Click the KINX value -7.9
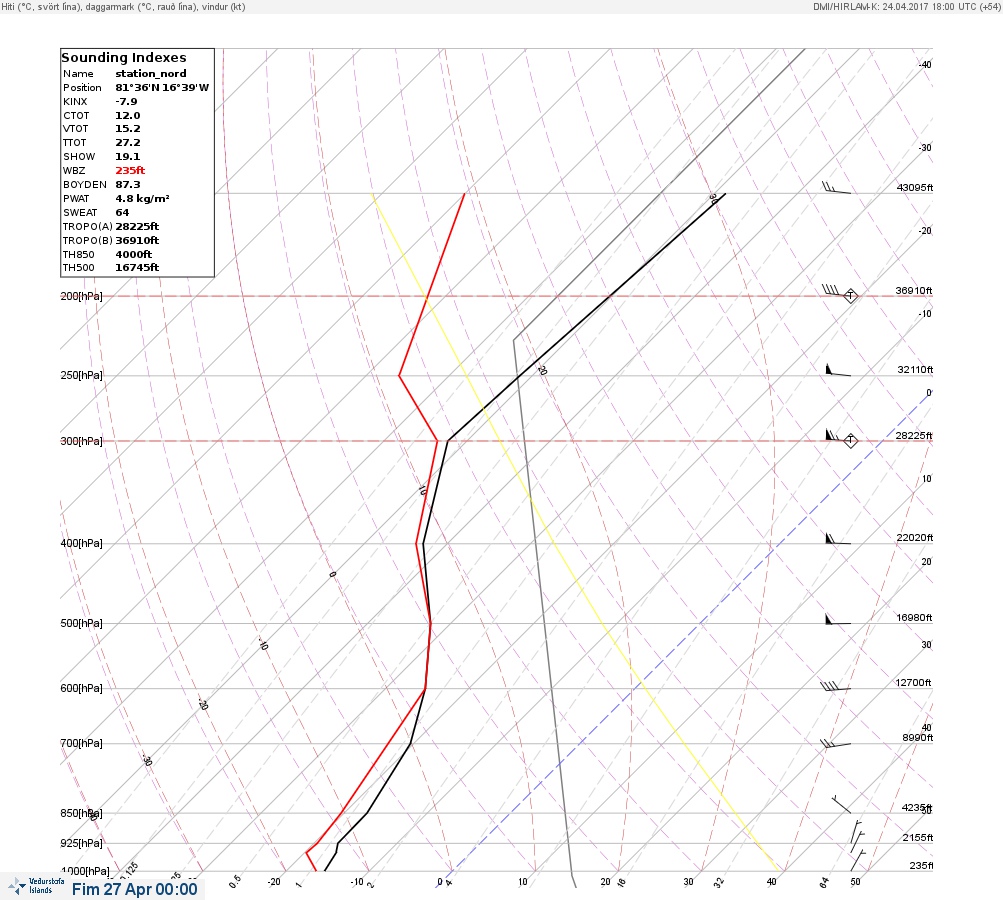Screen dimensions: 1003x900 [126, 102]
